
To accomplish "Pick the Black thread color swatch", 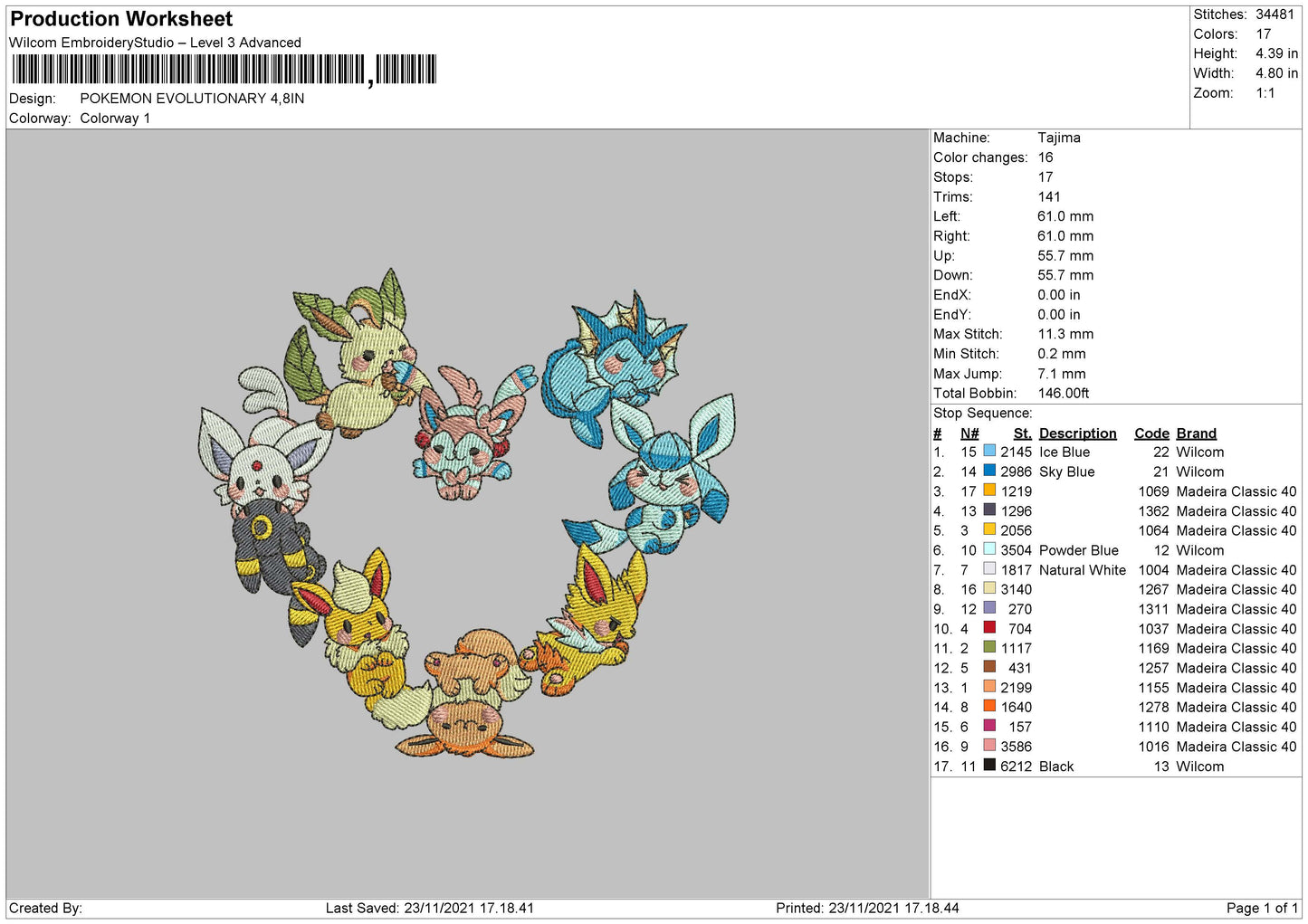I will coord(989,766).
